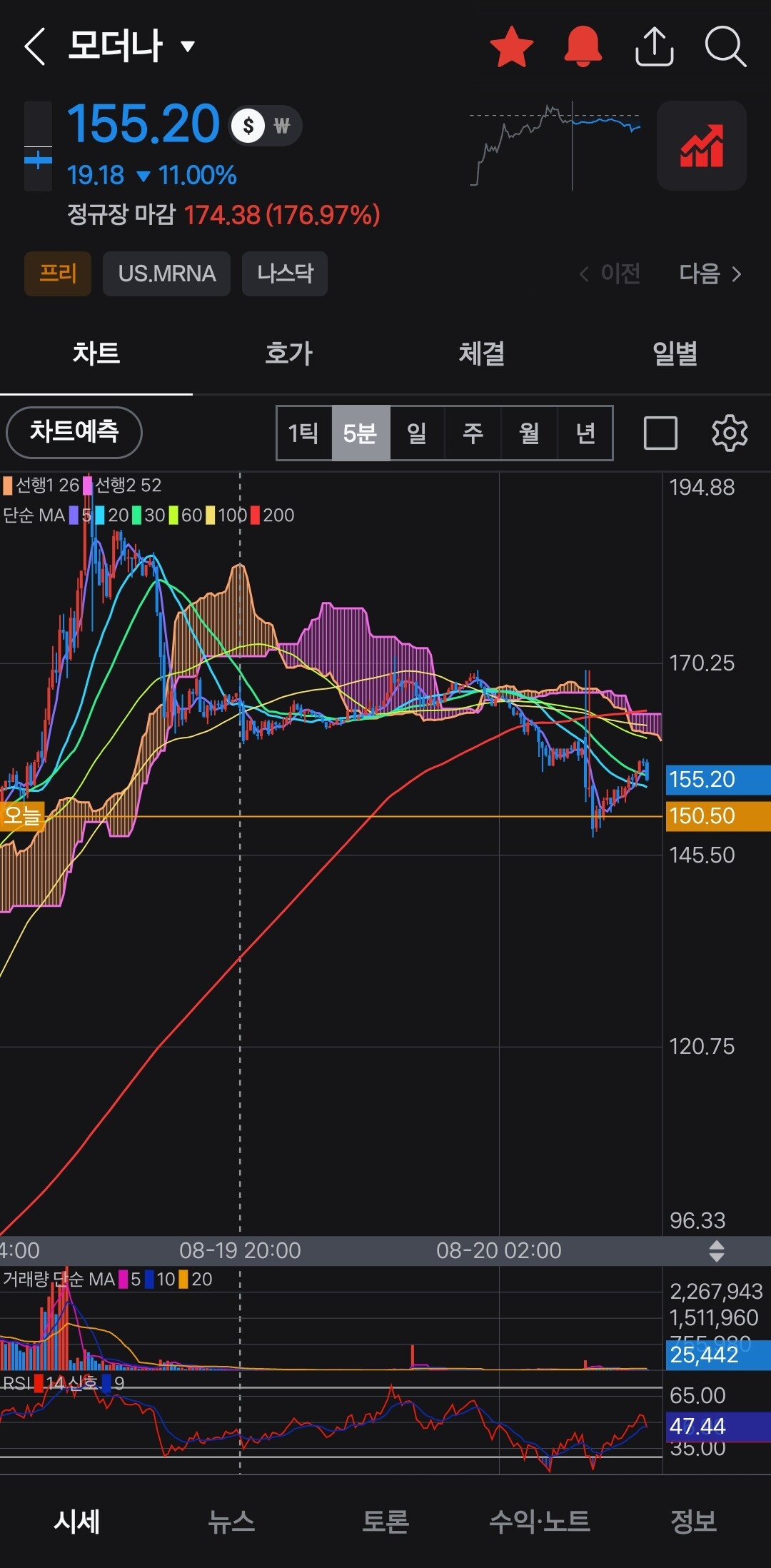This screenshot has width=771, height=1568.
Task: Tap the 프리 pre-market badge
Action: (58, 273)
